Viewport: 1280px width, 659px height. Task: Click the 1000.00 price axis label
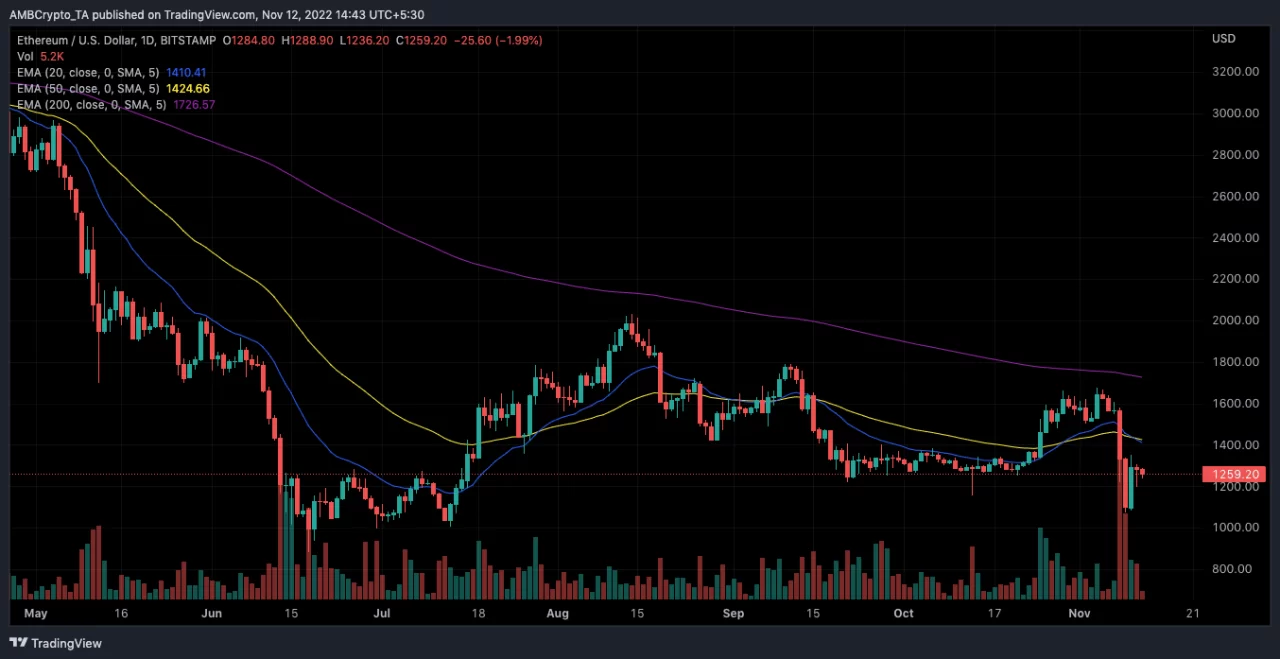point(1234,527)
